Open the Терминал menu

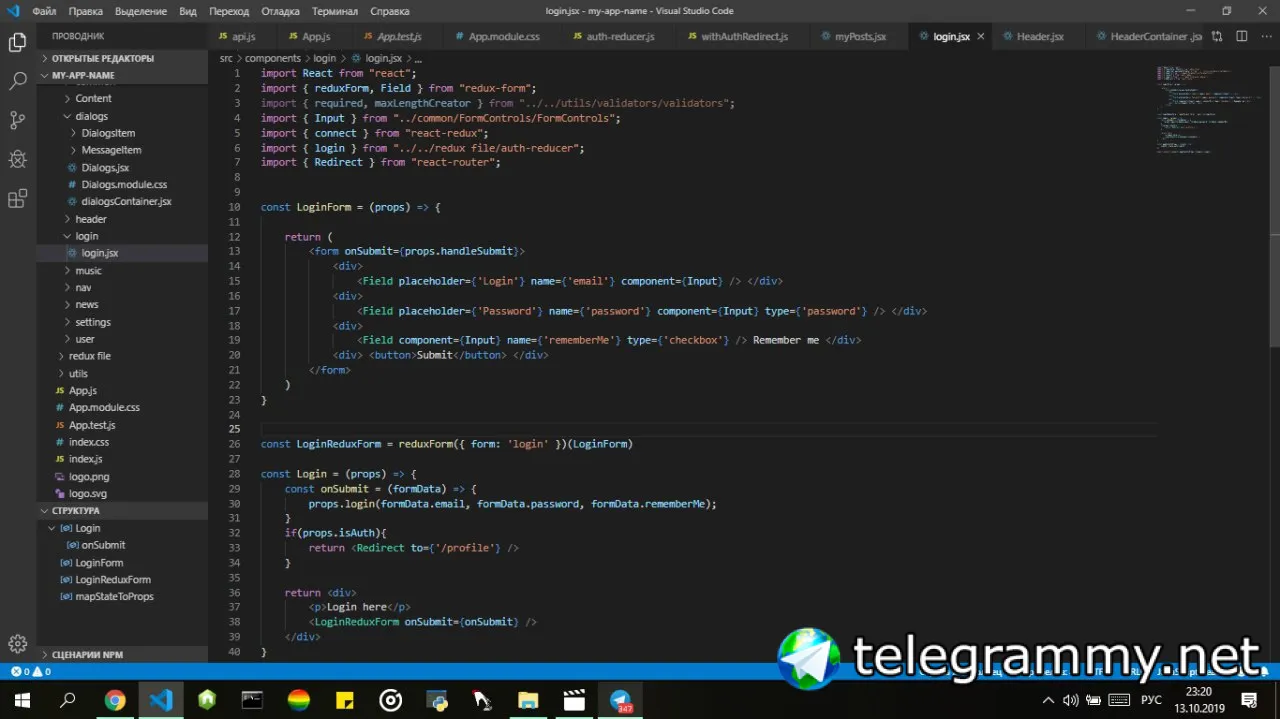334,11
